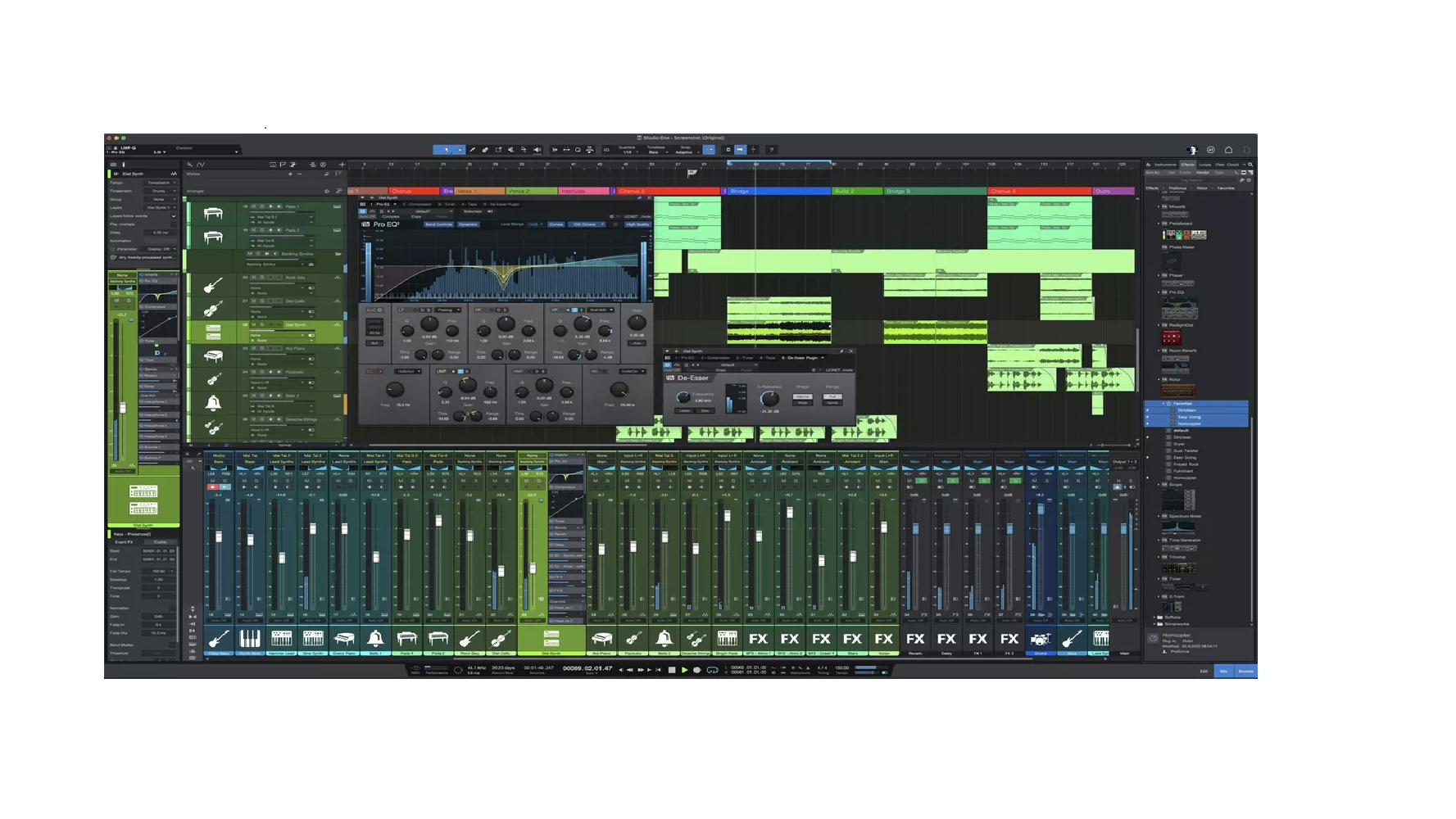Open the Start page home icon
The image size is (1456, 819).
click(1228, 150)
